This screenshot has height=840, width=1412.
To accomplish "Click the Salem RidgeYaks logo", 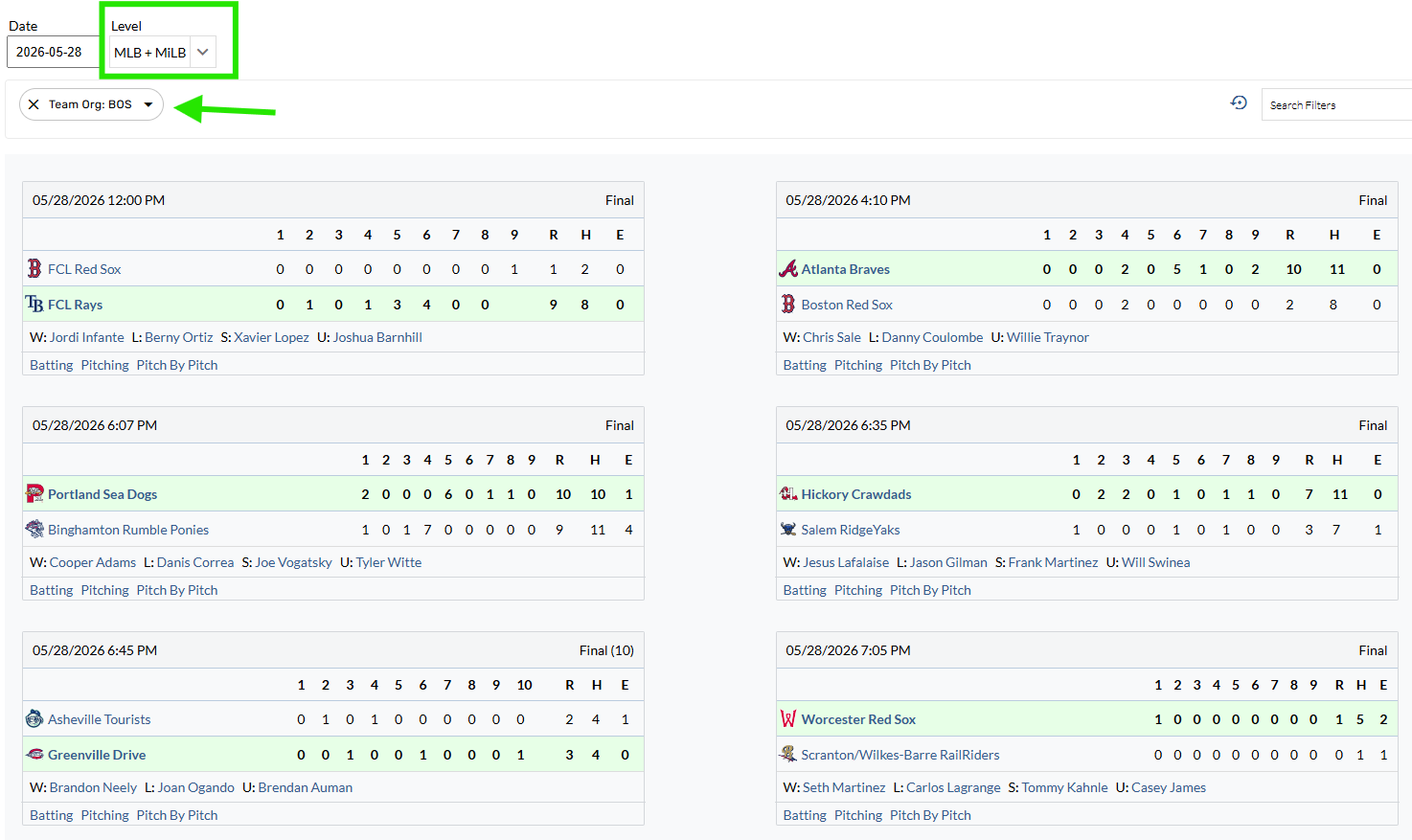I will pyautogui.click(x=788, y=529).
